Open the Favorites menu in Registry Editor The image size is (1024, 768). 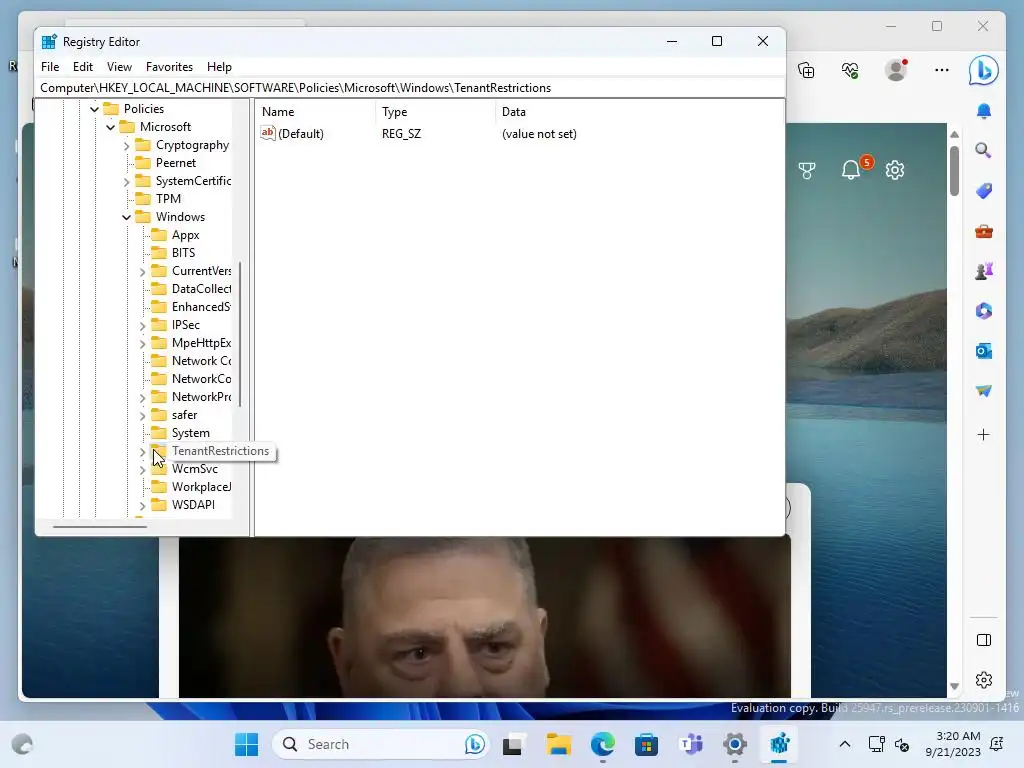tap(169, 67)
